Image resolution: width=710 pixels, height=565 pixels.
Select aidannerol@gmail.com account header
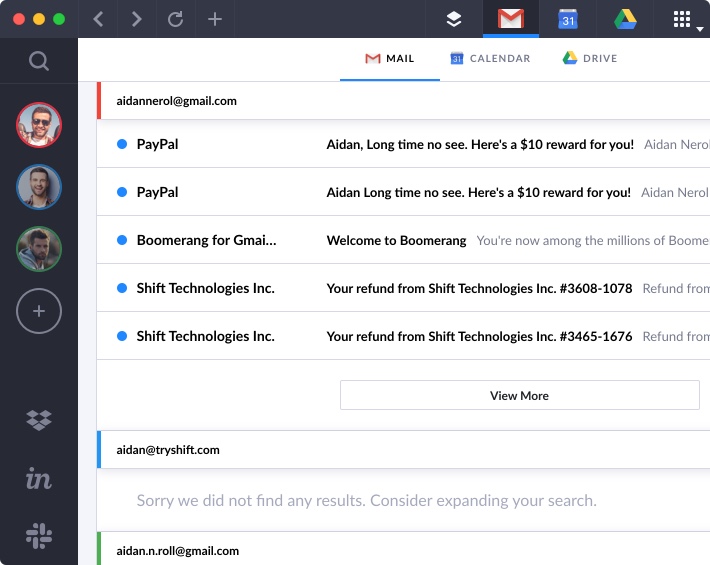(x=403, y=101)
